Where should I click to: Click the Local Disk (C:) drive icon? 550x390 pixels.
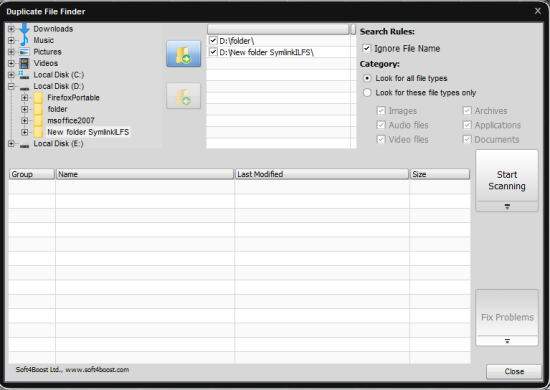click(x=24, y=75)
